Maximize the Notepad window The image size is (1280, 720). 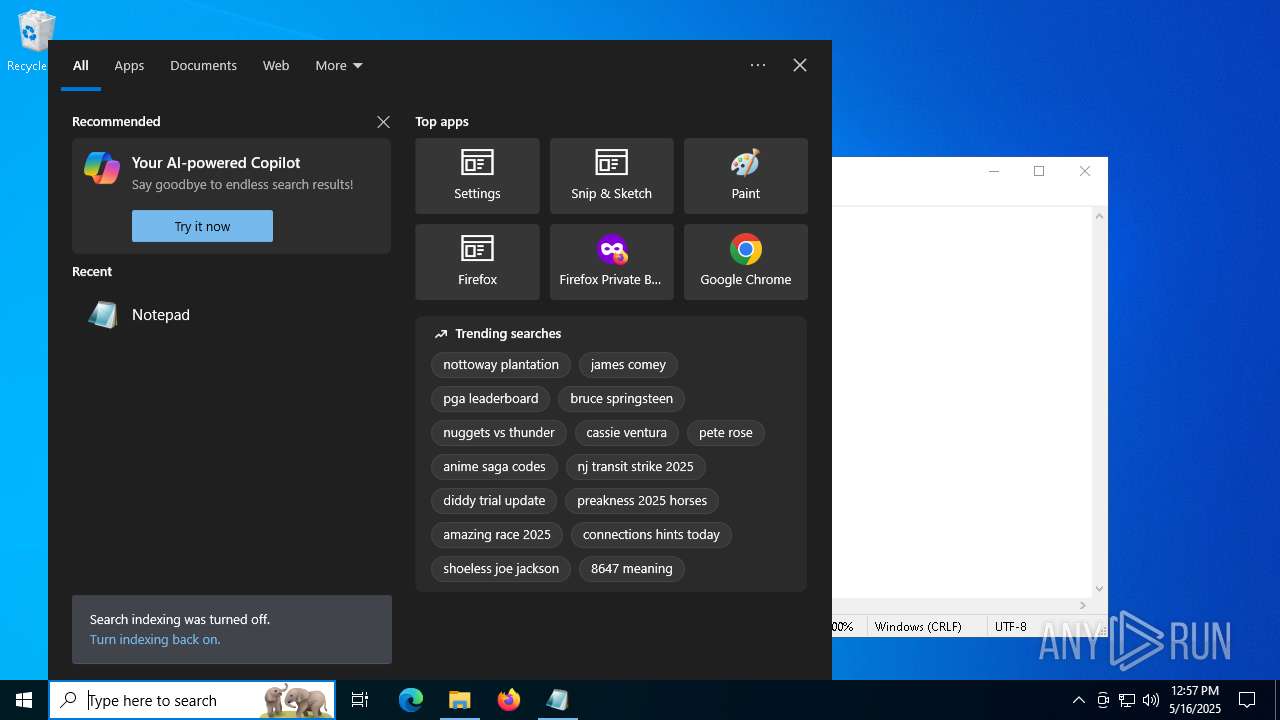pyautogui.click(x=1039, y=171)
